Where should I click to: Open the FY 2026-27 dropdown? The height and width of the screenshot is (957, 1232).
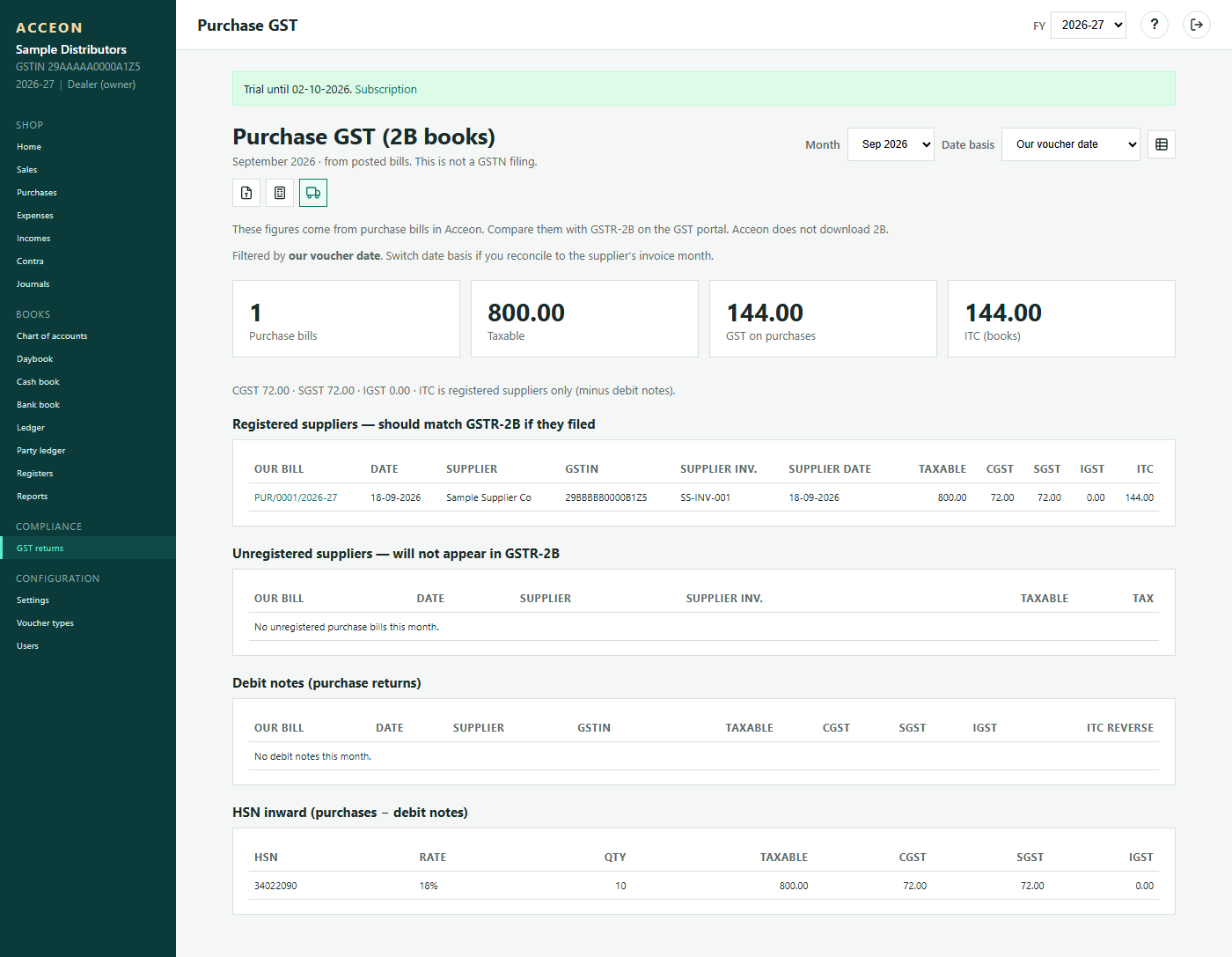click(x=1089, y=25)
